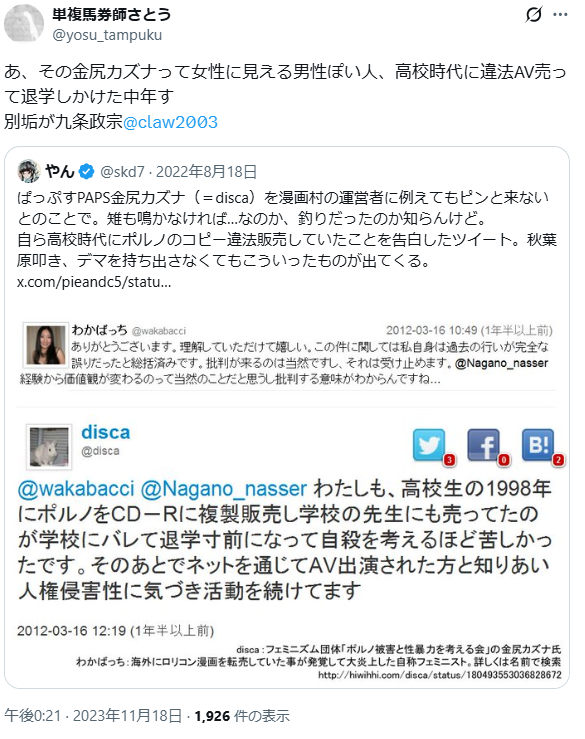Click the red count badge on Twitter icon
Viewport: 585px width, 739px height.
tap(449, 460)
